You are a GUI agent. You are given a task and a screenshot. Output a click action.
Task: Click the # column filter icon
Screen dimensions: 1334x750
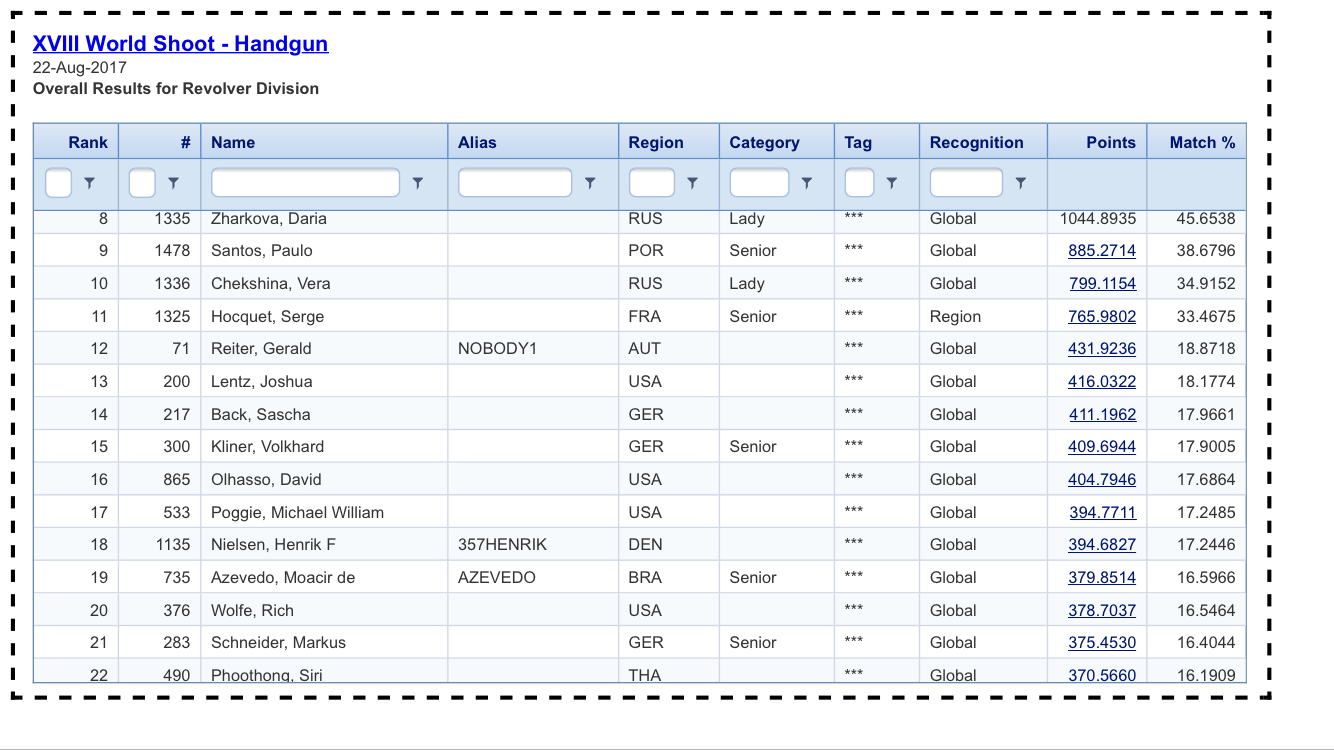click(173, 183)
